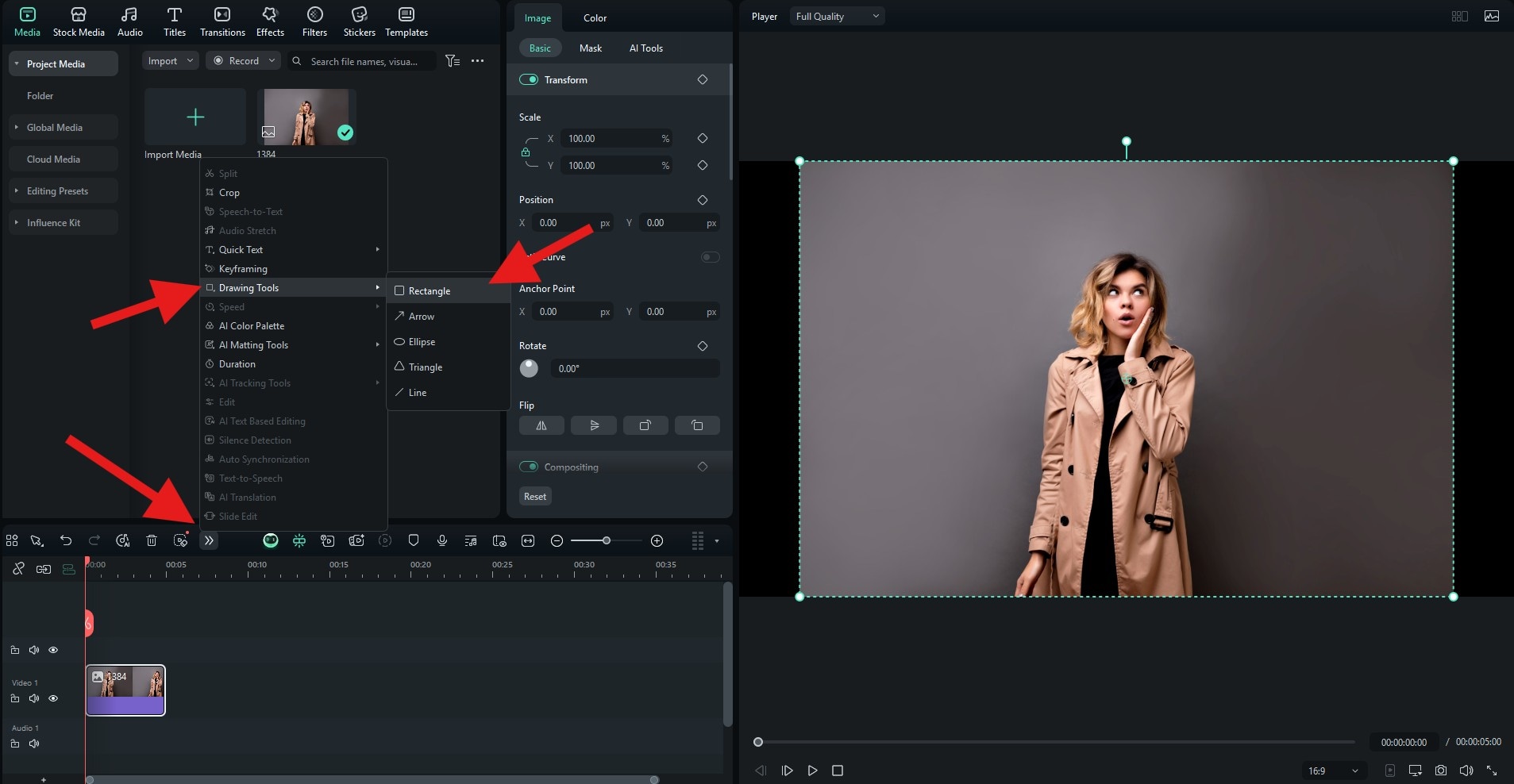
Task: Open the Record dropdown
Action: [x=244, y=61]
